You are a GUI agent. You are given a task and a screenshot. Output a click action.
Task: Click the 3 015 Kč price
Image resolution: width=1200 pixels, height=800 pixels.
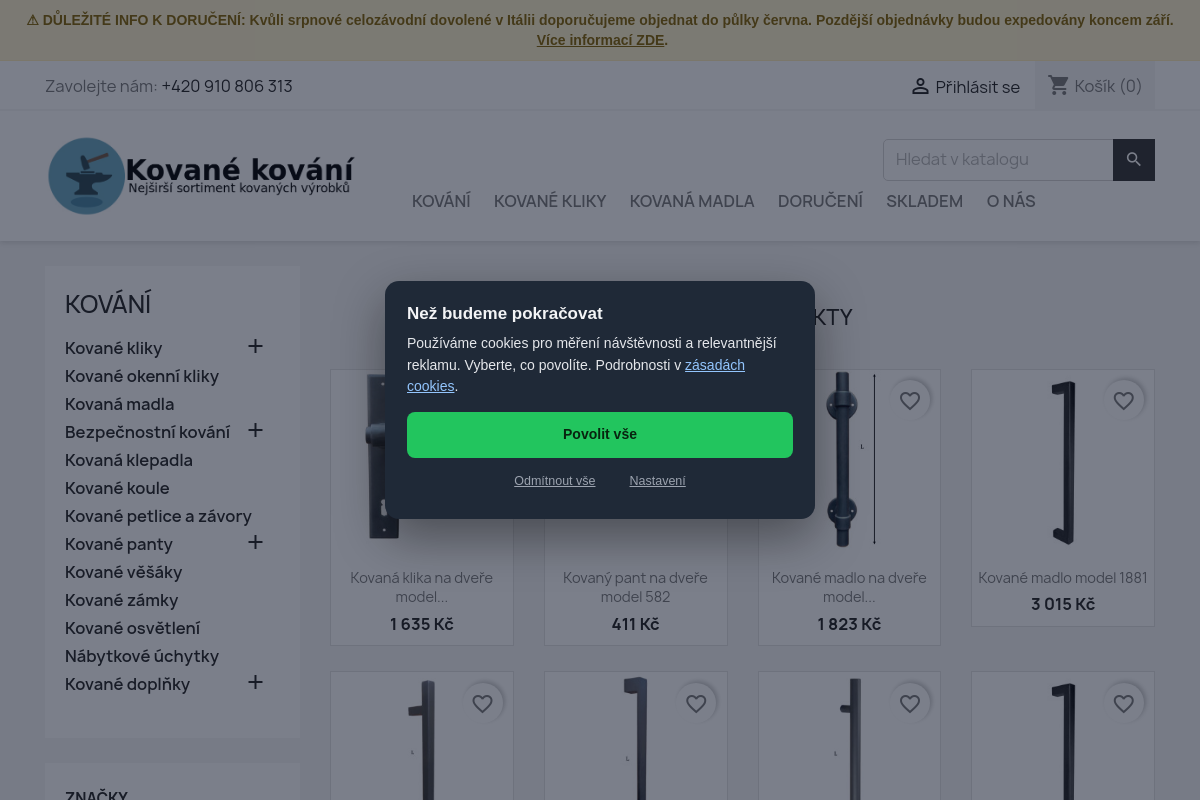tap(1063, 604)
